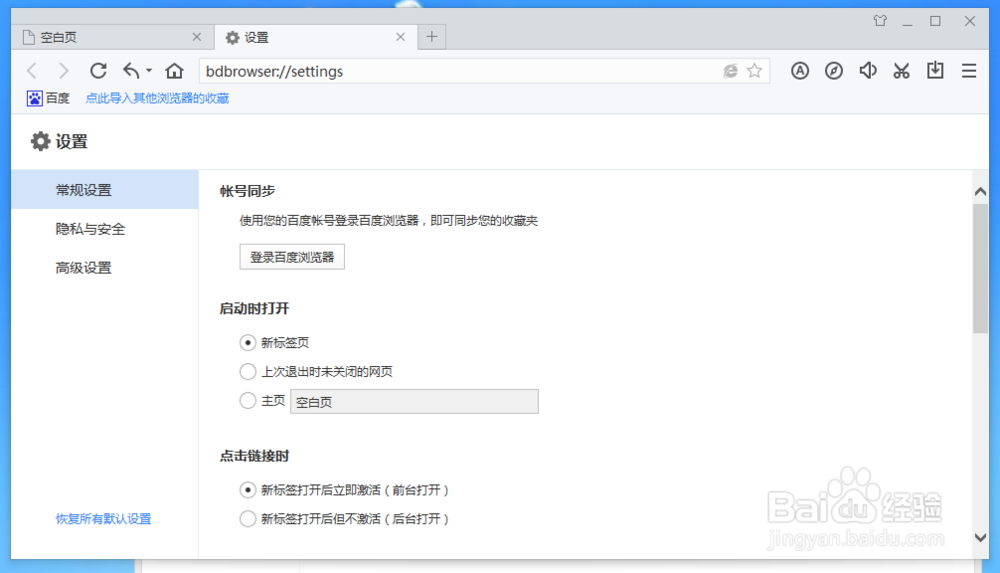Close the 设置 tab
The image size is (1000, 573).
[401, 37]
